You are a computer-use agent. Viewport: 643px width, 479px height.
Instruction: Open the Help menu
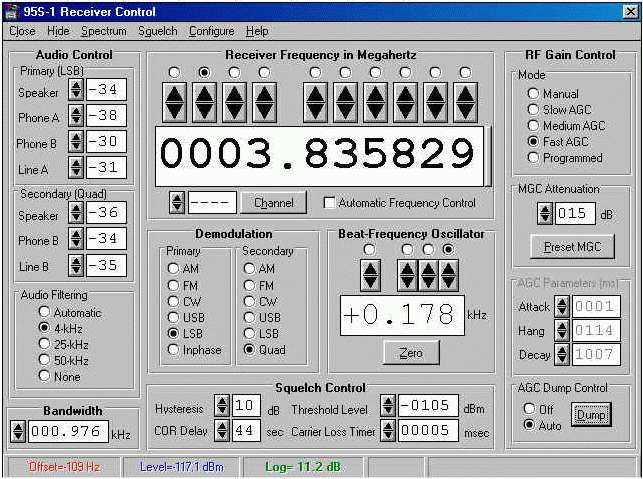(x=257, y=31)
